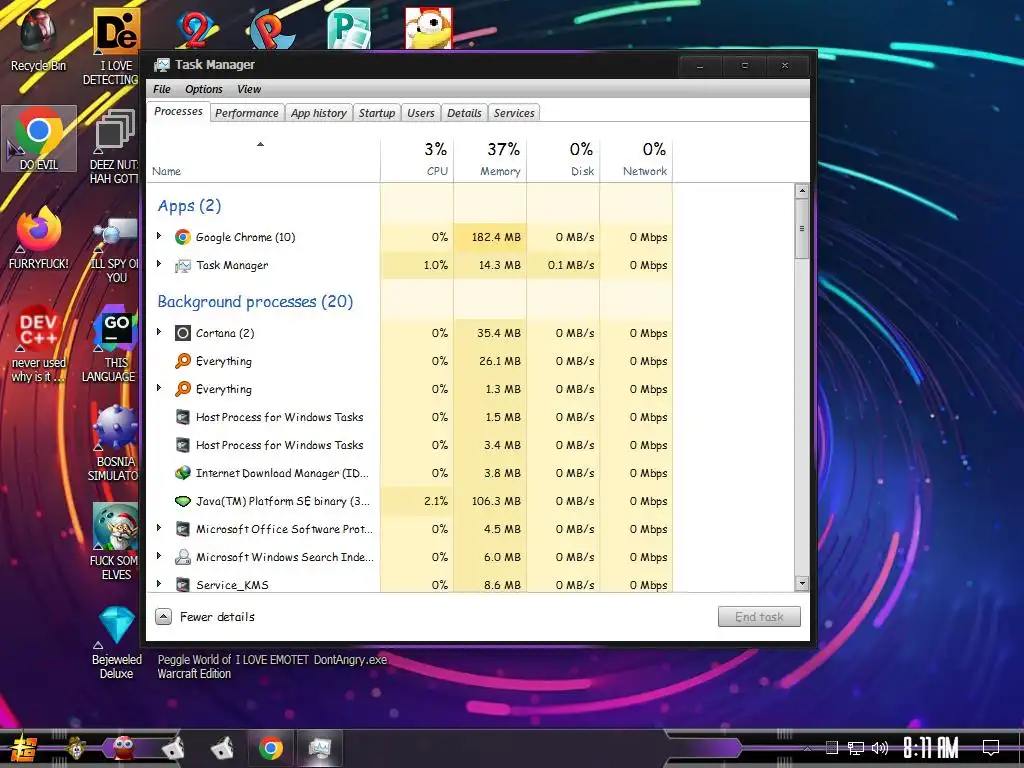Sort processes by Network column header
This screenshot has width=1024, height=768.
(637, 159)
